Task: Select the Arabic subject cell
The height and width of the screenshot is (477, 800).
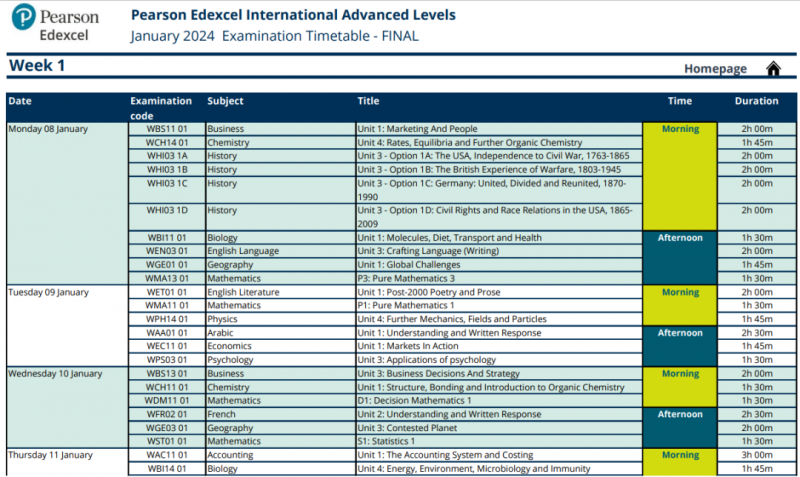Action: tap(280, 333)
